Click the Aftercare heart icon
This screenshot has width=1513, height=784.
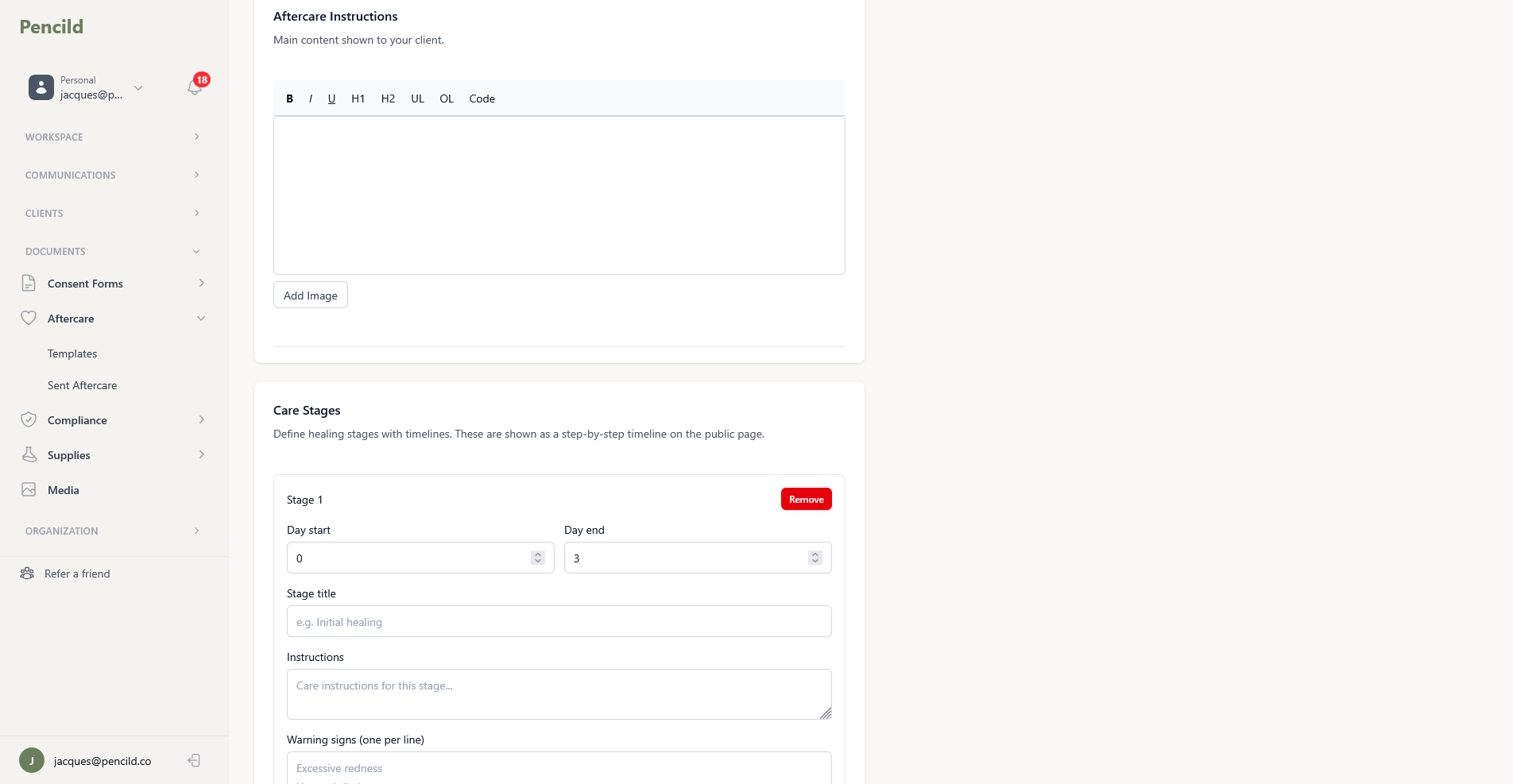pyautogui.click(x=29, y=318)
